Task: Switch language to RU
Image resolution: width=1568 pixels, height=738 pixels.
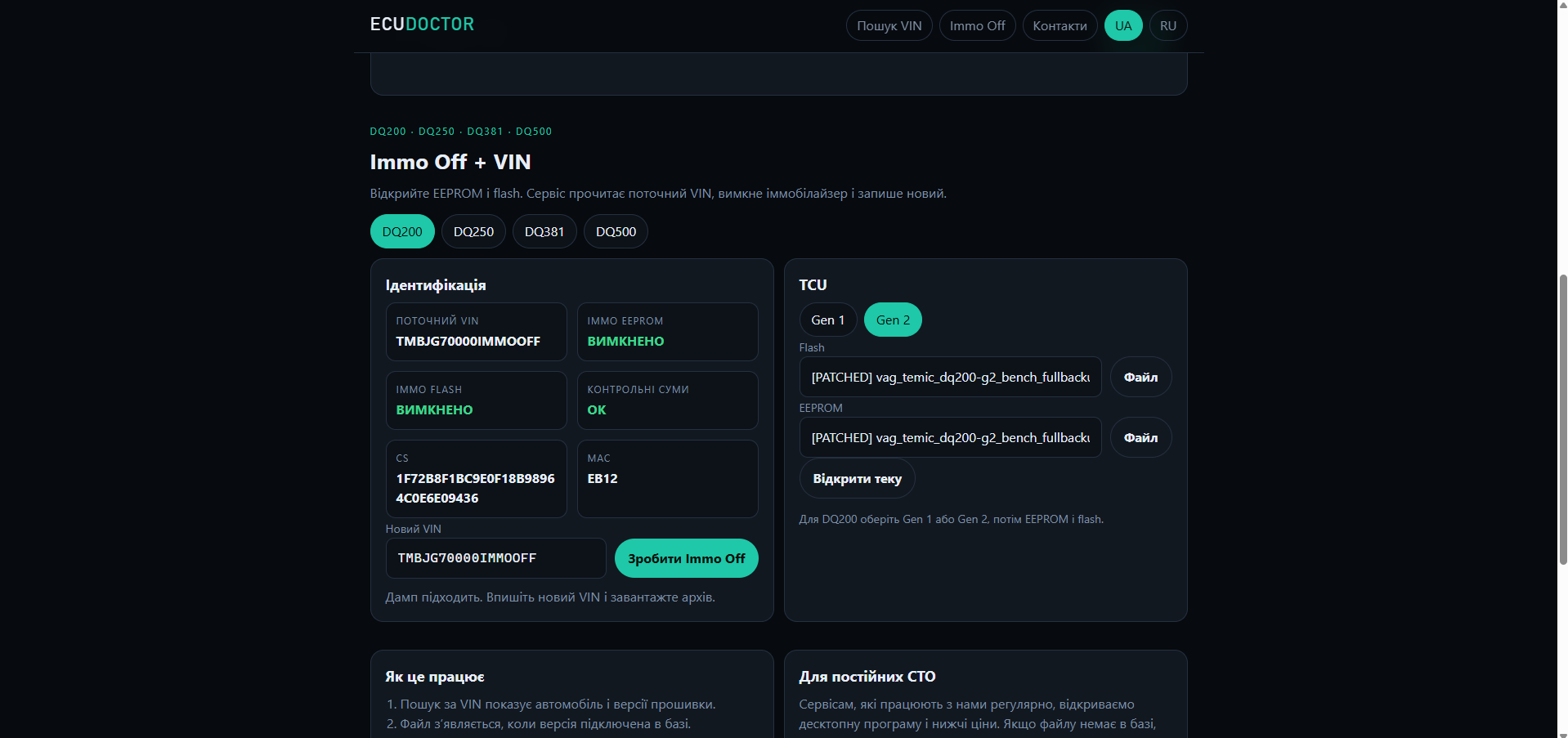Action: coord(1168,25)
